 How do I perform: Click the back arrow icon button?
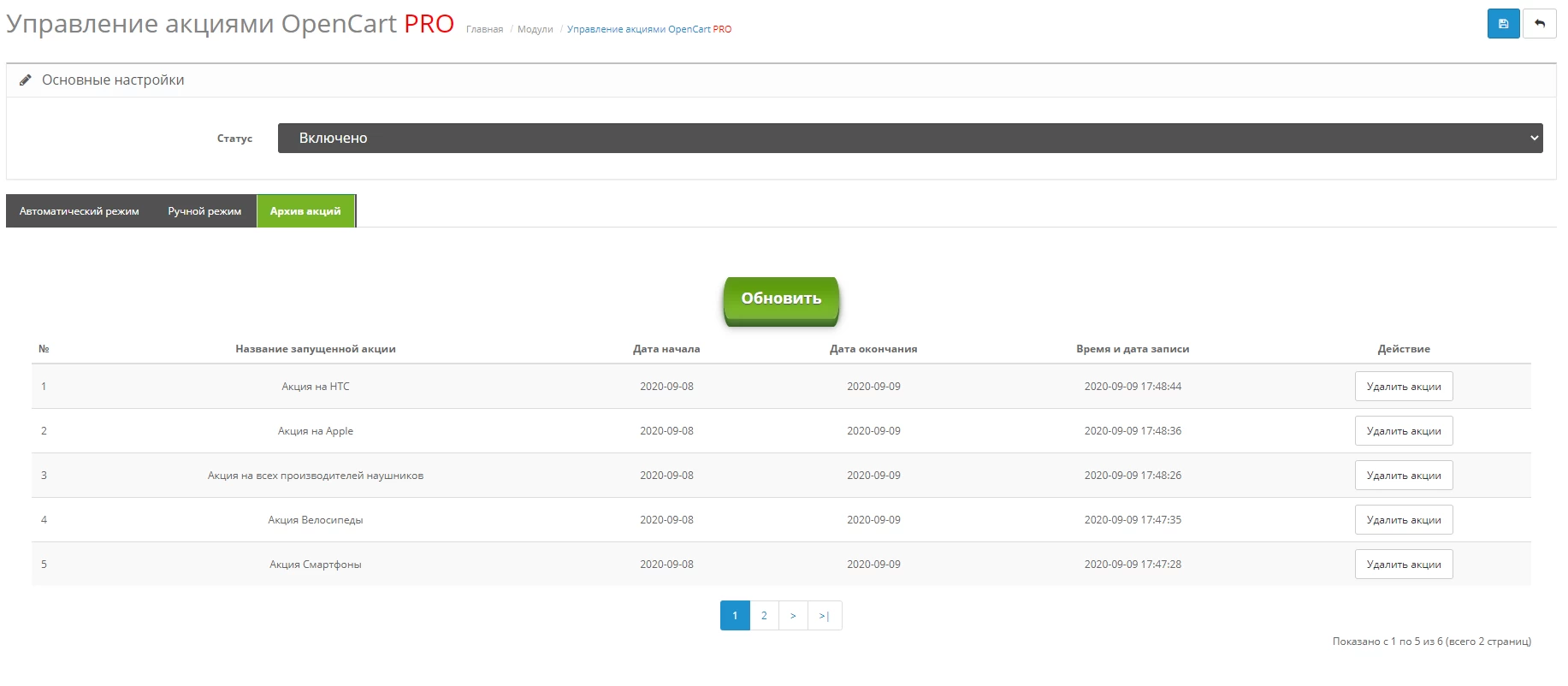click(x=1539, y=24)
